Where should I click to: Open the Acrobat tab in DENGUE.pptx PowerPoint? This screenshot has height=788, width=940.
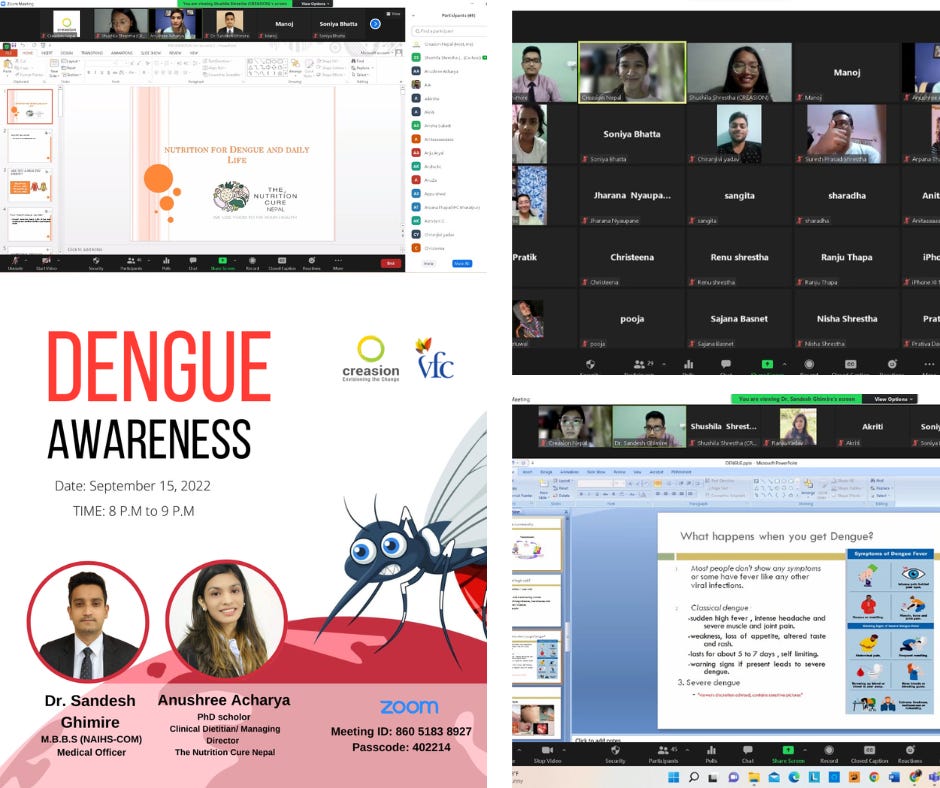tap(657, 472)
